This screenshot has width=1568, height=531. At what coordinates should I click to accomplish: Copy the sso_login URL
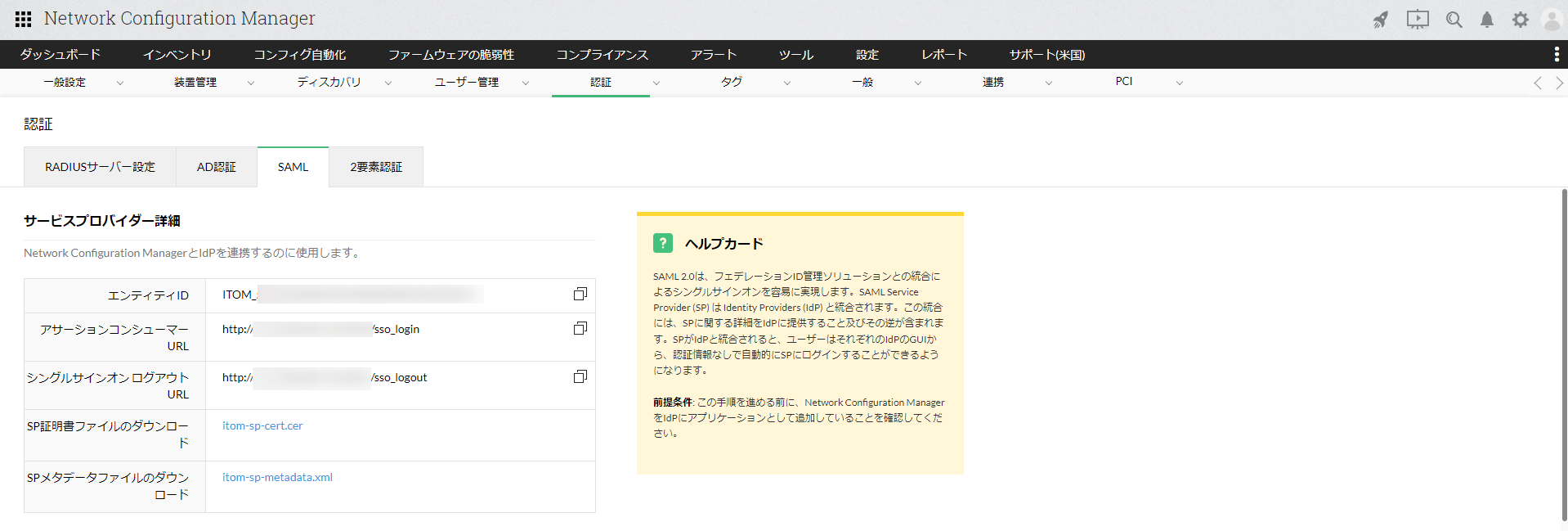click(580, 328)
